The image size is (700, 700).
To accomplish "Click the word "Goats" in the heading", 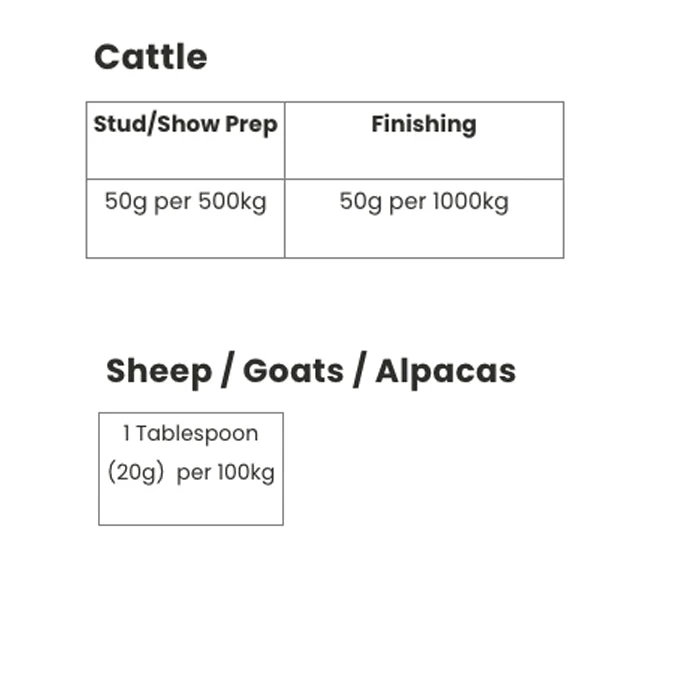I will 293,371.
